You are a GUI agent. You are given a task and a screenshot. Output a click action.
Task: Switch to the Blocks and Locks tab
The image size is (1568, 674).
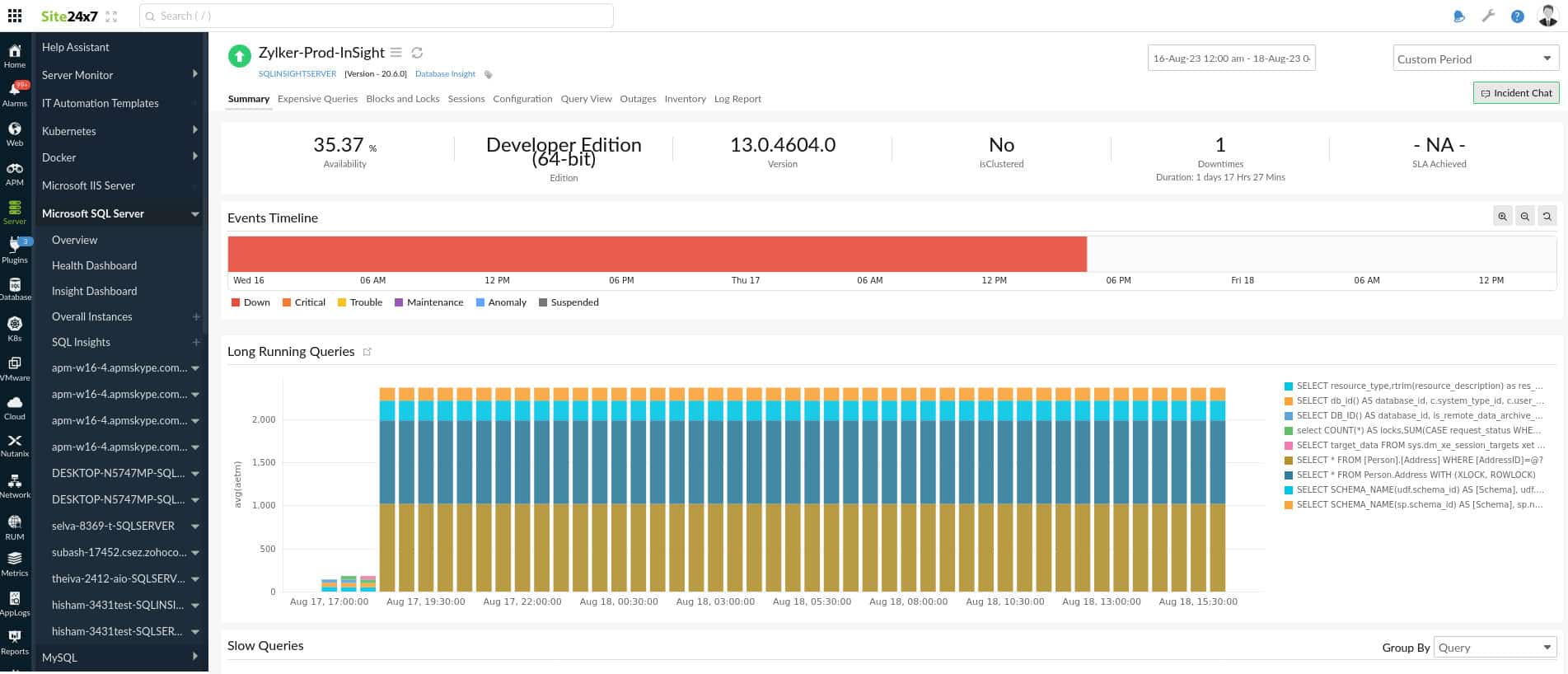pos(403,99)
